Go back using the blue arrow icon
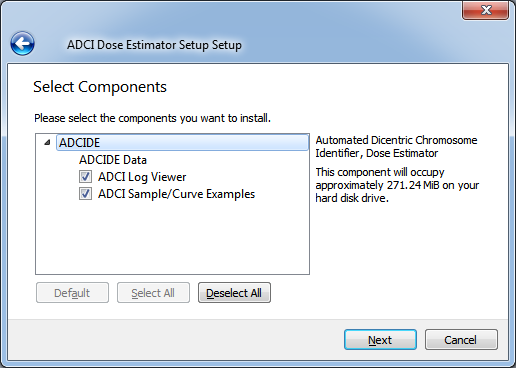 click(22, 44)
